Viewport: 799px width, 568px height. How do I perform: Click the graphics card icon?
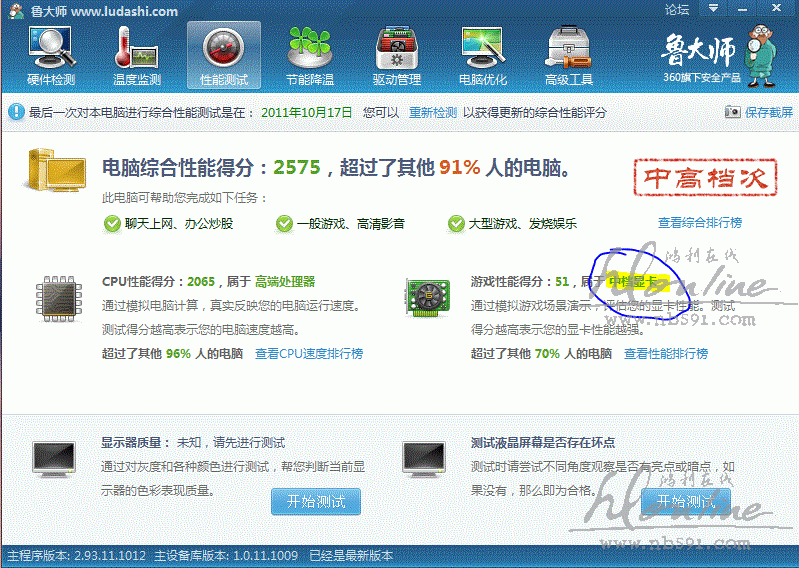pyautogui.click(x=428, y=297)
